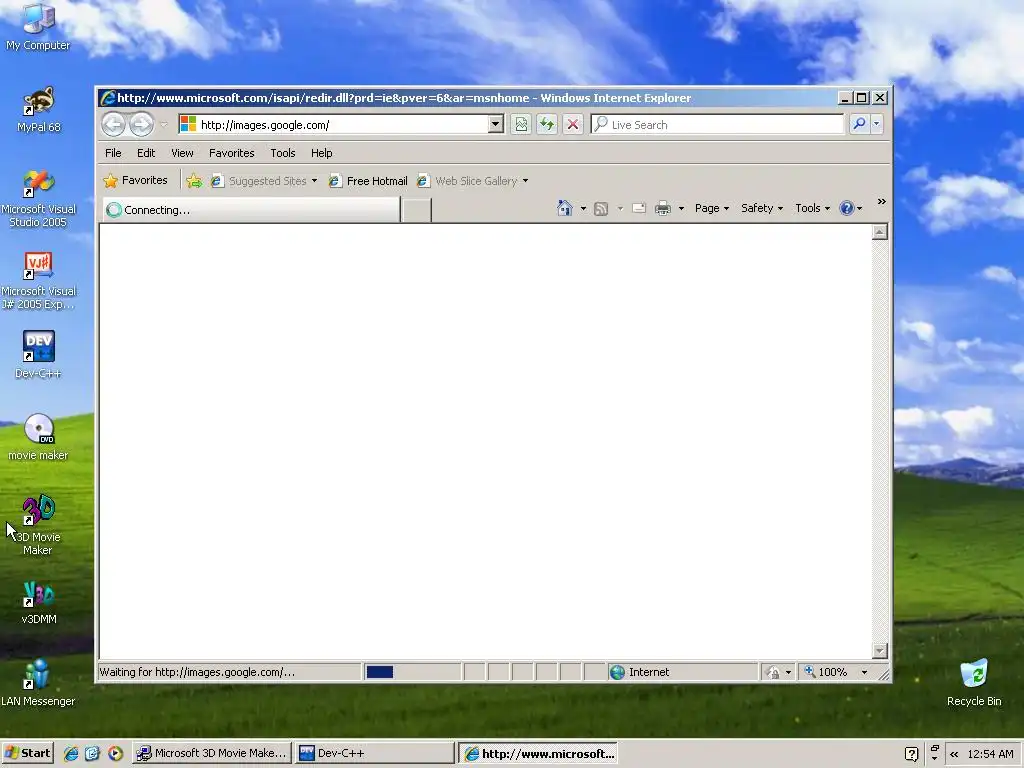Click the Print icon
Screen dimensions: 1024x768
[x=663, y=208]
